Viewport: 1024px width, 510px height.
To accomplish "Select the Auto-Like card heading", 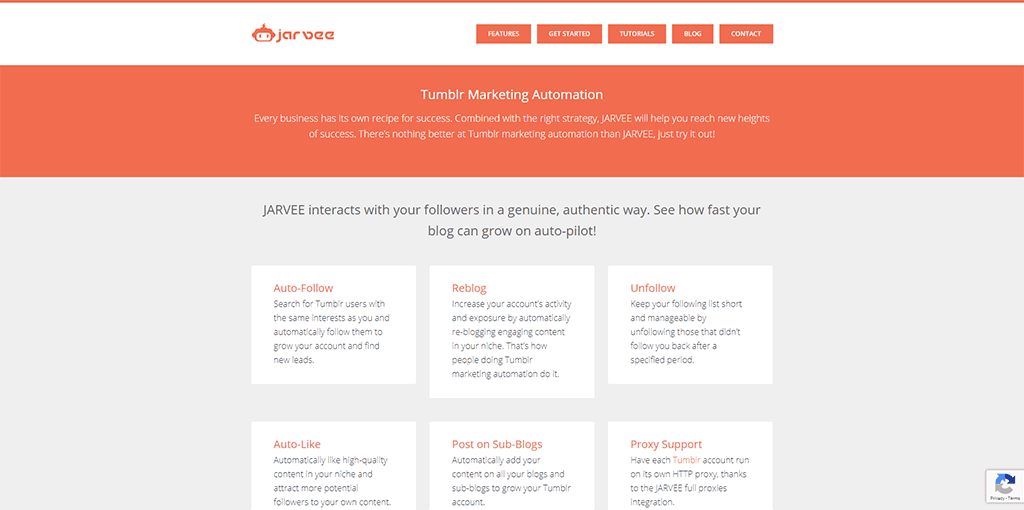I will tap(296, 444).
